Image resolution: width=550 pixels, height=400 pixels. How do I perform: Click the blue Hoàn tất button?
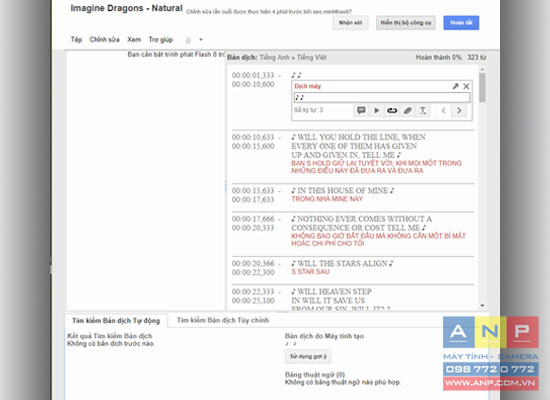(x=461, y=22)
